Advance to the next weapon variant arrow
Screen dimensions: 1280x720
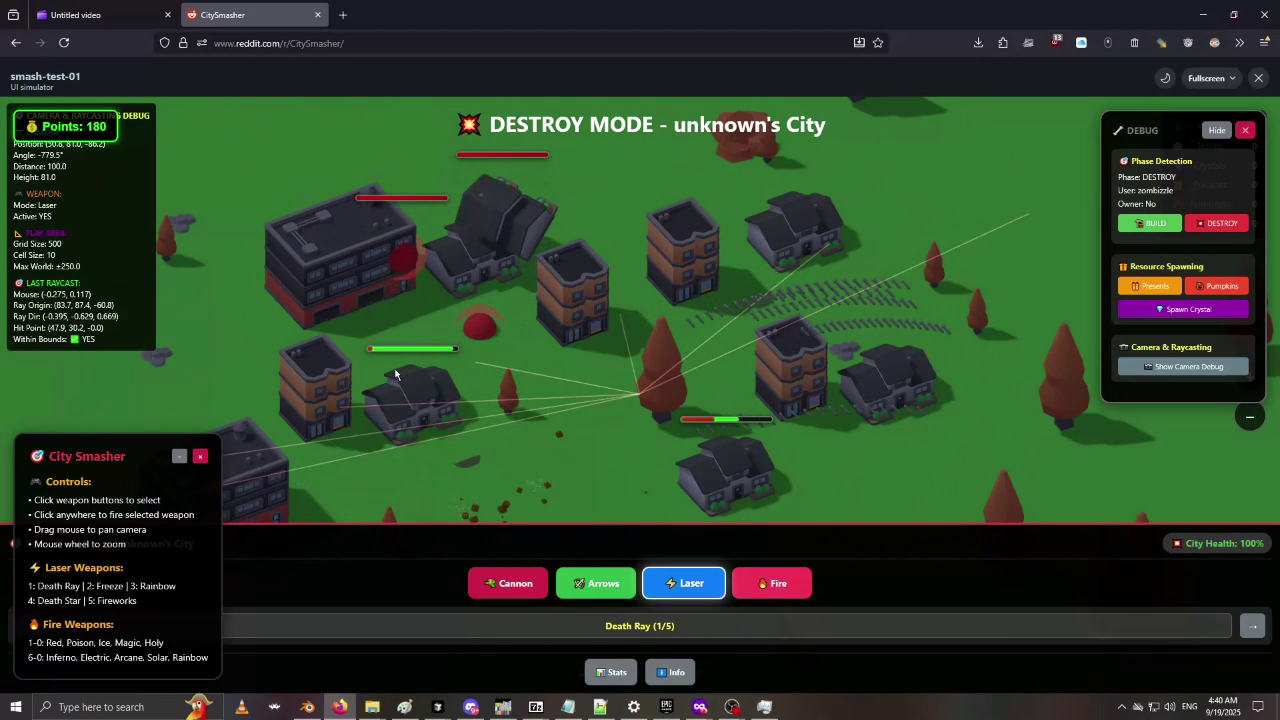tap(1252, 626)
